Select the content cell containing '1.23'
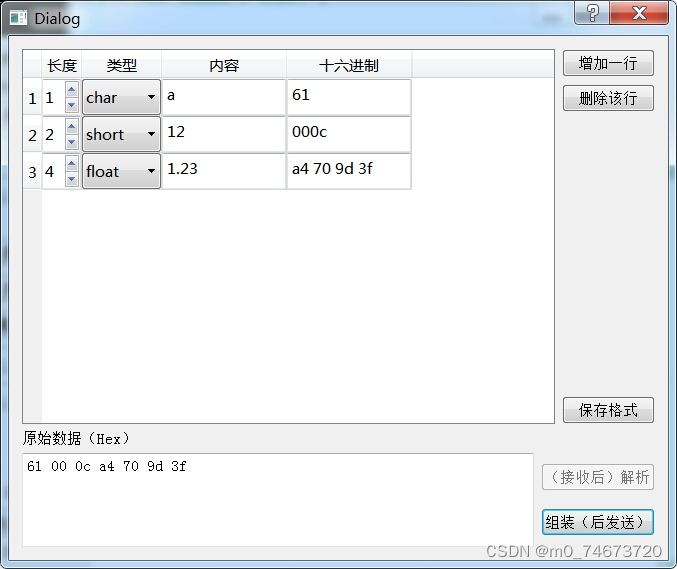 tap(224, 171)
